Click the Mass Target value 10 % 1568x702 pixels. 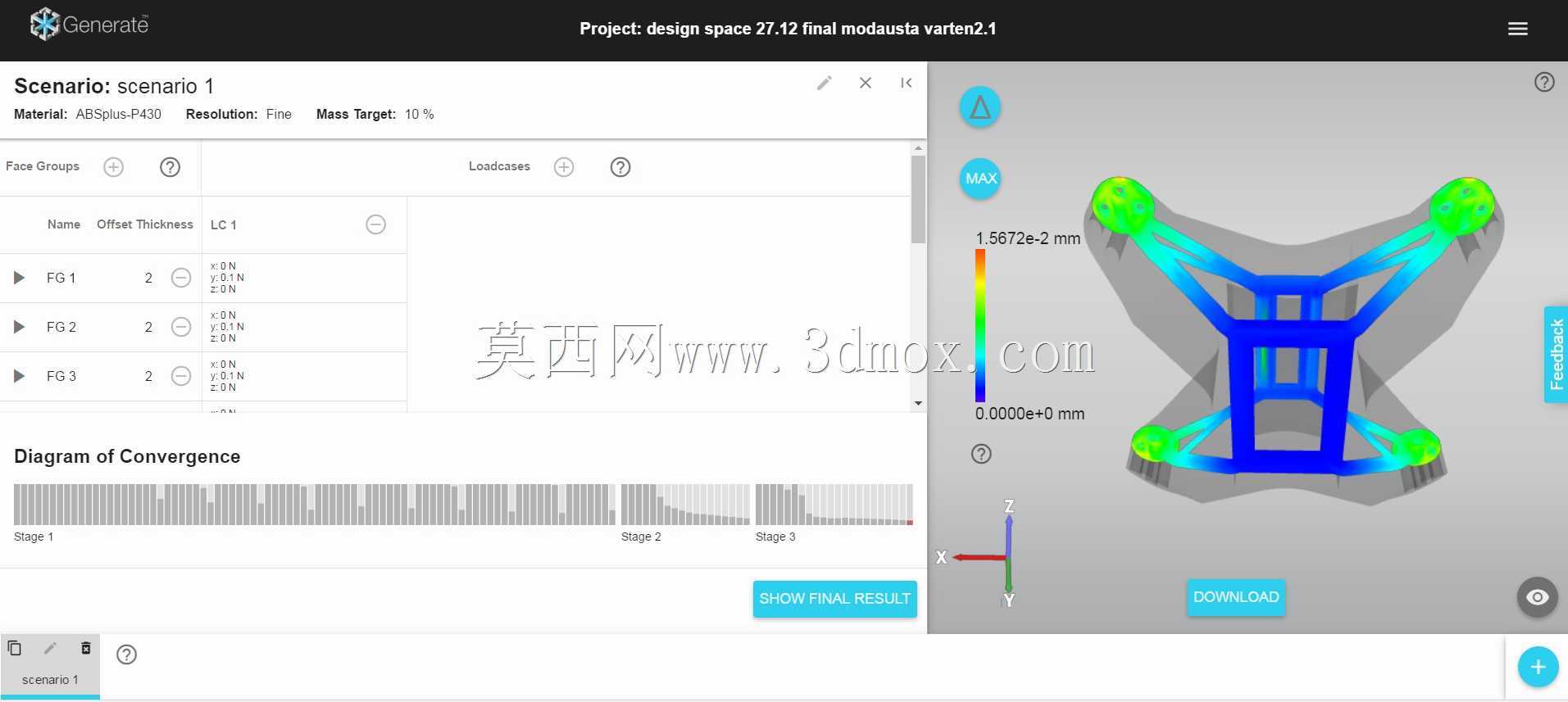(x=419, y=114)
